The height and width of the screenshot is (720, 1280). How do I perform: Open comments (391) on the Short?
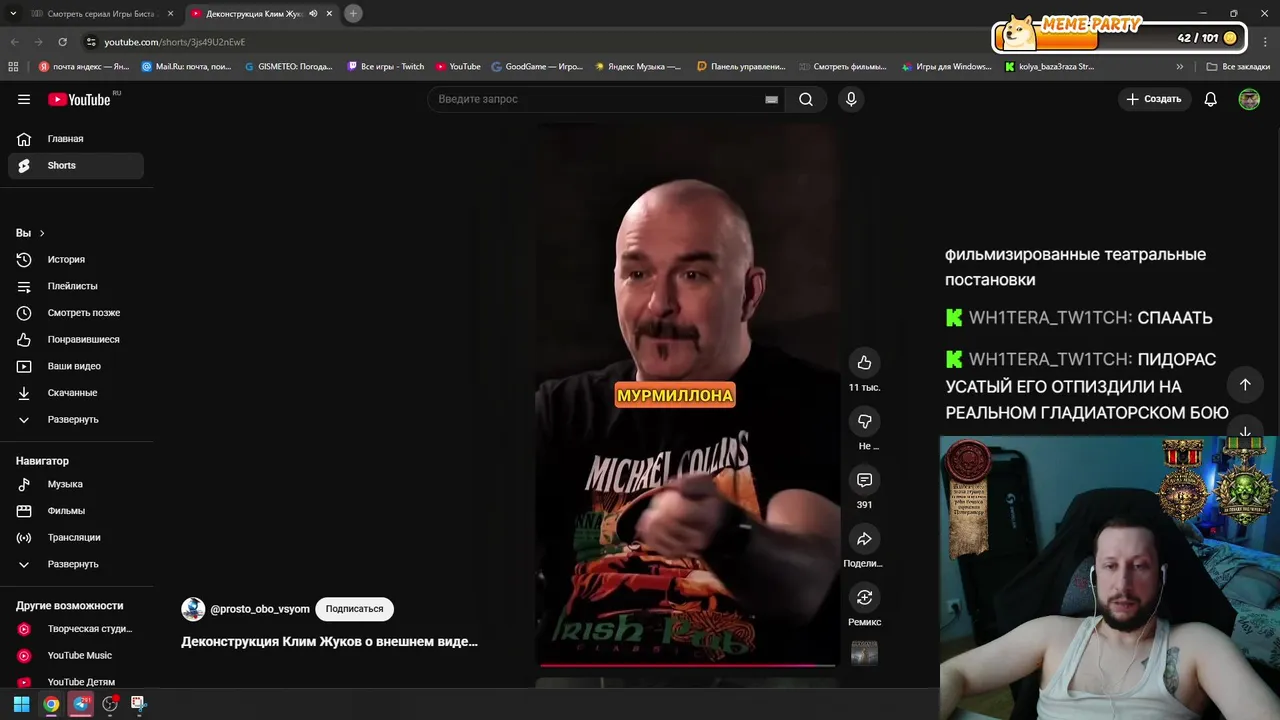point(864,480)
